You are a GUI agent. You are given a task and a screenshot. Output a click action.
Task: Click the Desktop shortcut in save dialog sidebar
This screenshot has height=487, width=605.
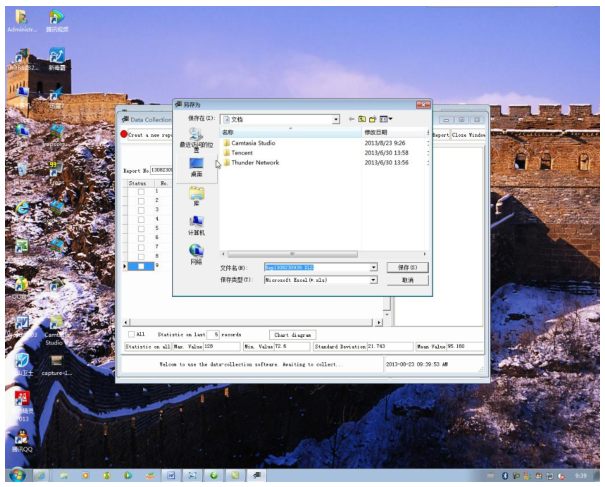point(196,166)
